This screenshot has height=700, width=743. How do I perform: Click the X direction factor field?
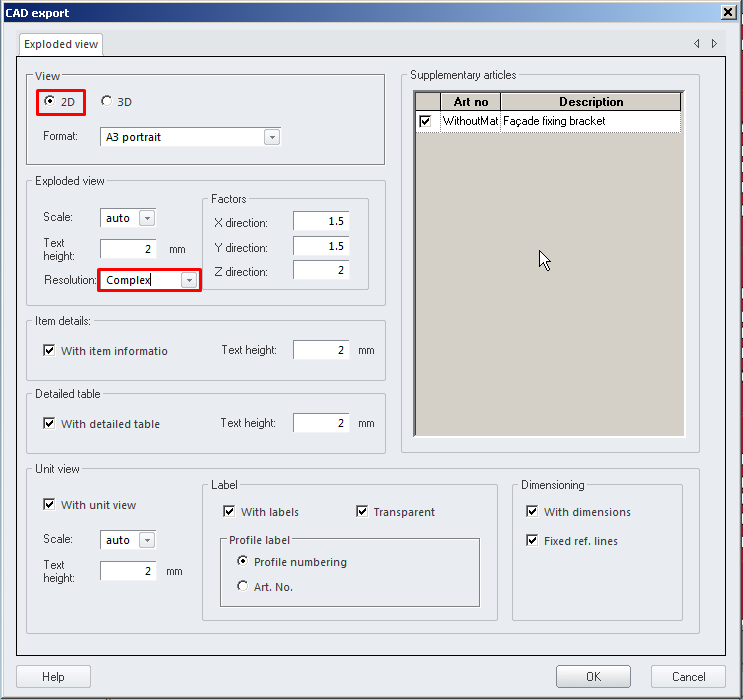(x=321, y=221)
